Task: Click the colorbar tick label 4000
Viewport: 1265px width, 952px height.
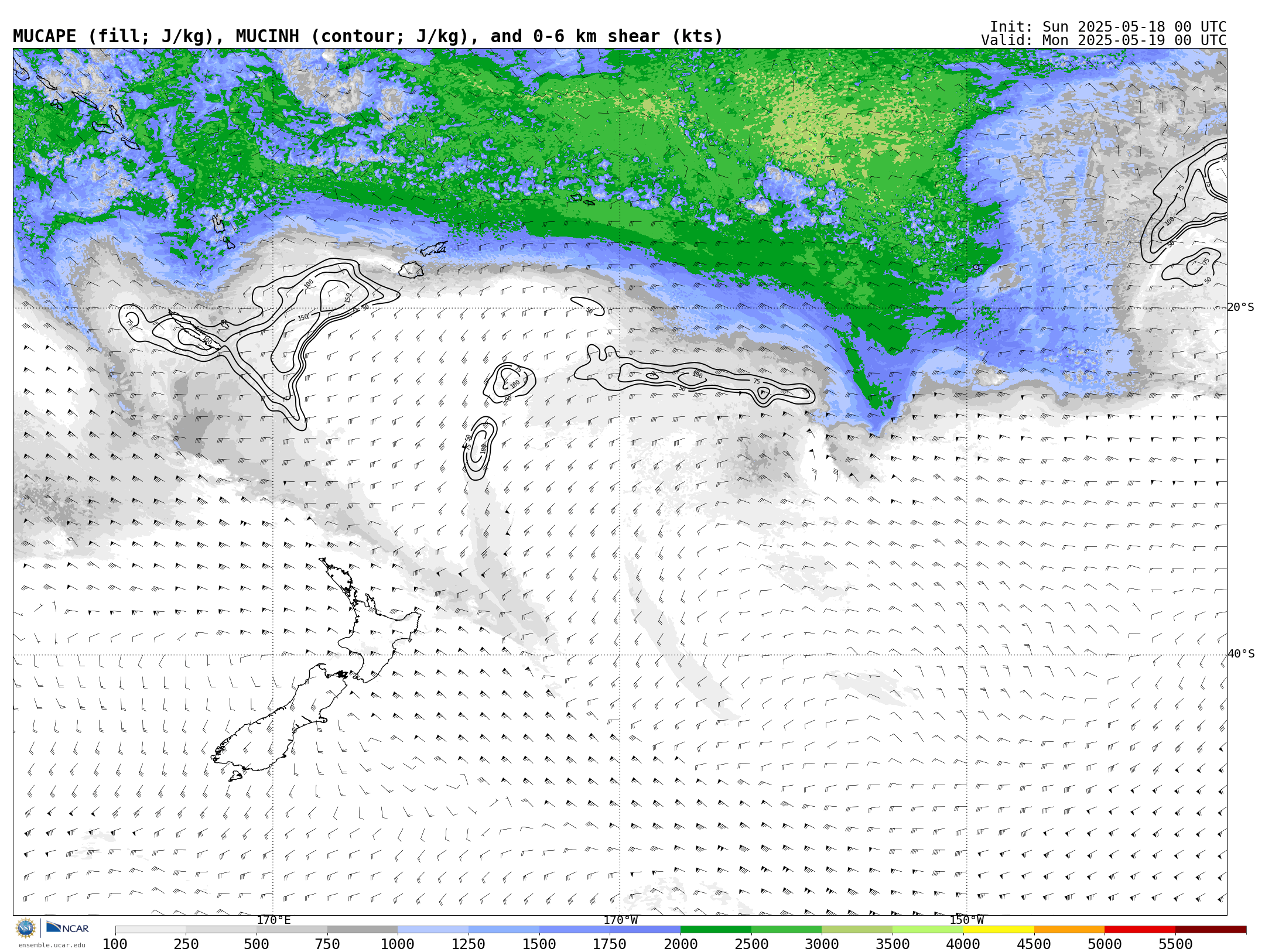Action: point(963,944)
